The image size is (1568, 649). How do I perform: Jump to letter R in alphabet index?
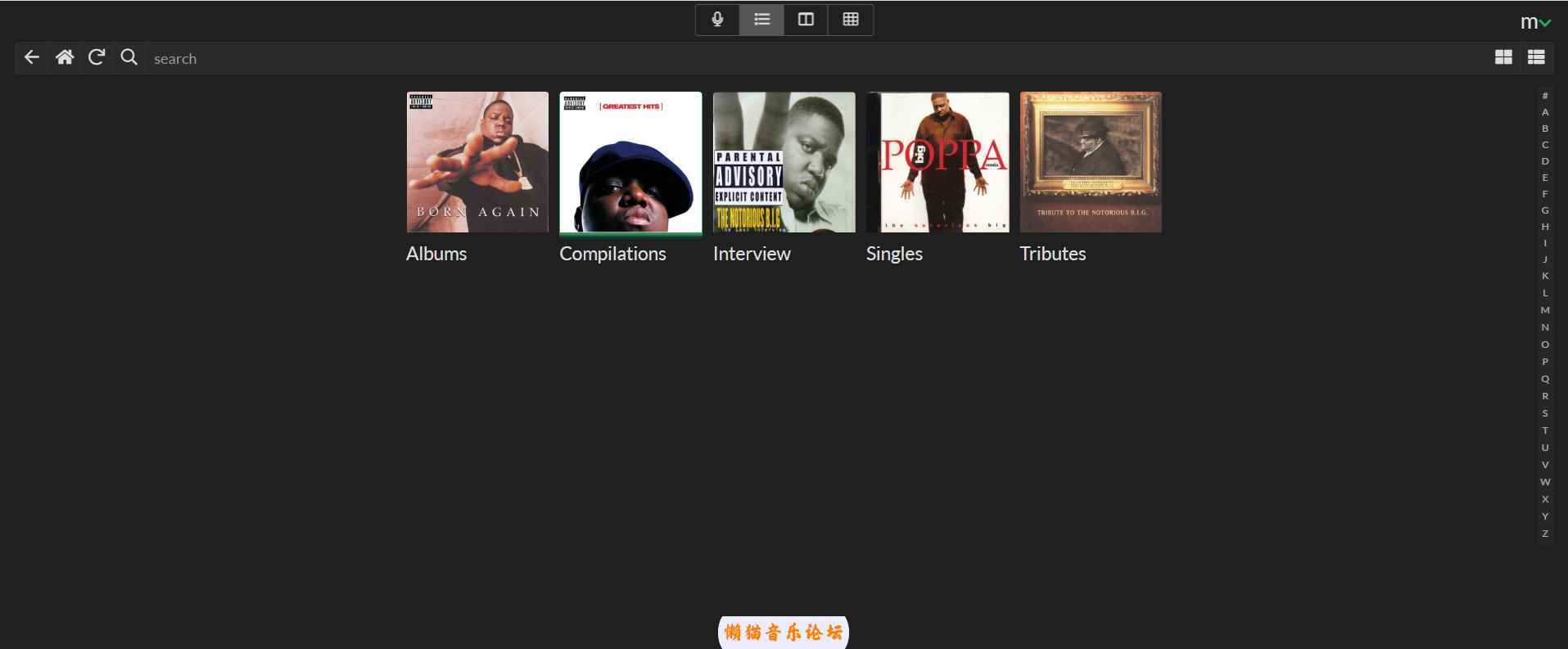click(1545, 396)
